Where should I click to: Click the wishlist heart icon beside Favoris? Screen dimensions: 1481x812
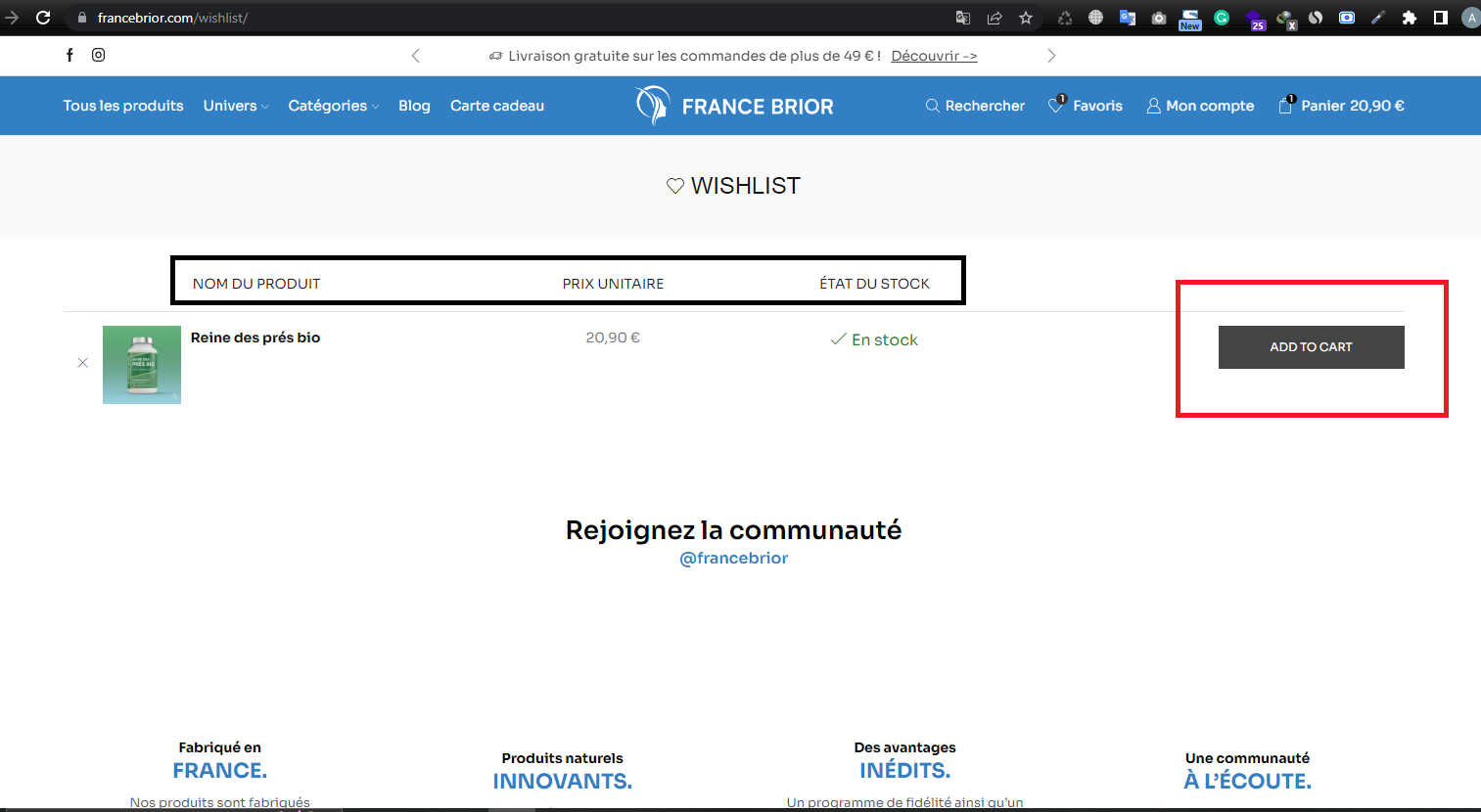[1057, 105]
